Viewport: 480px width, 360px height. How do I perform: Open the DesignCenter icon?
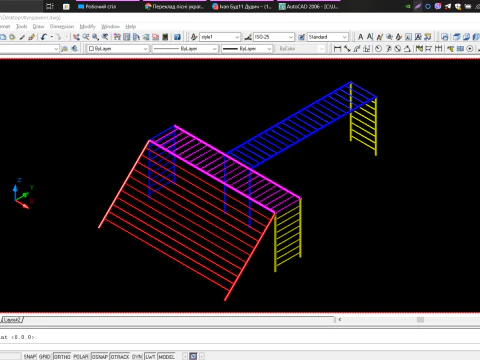127,37
